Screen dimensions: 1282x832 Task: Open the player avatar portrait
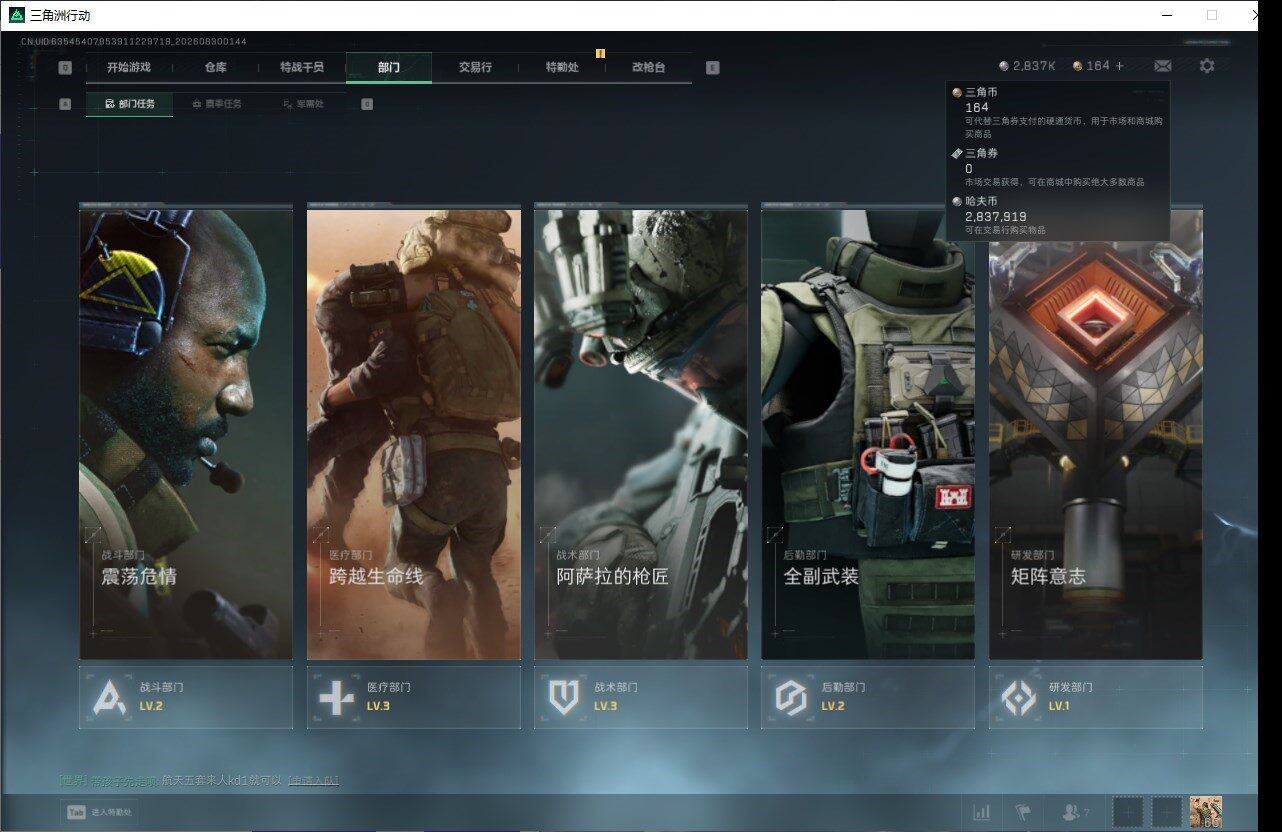click(x=1206, y=812)
